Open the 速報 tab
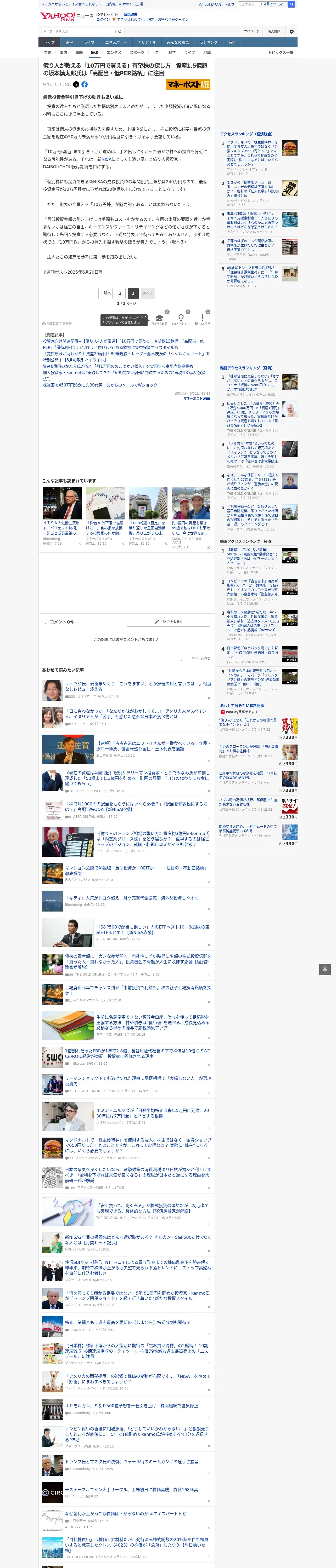The width and height of the screenshot is (336, 1568). click(x=69, y=43)
